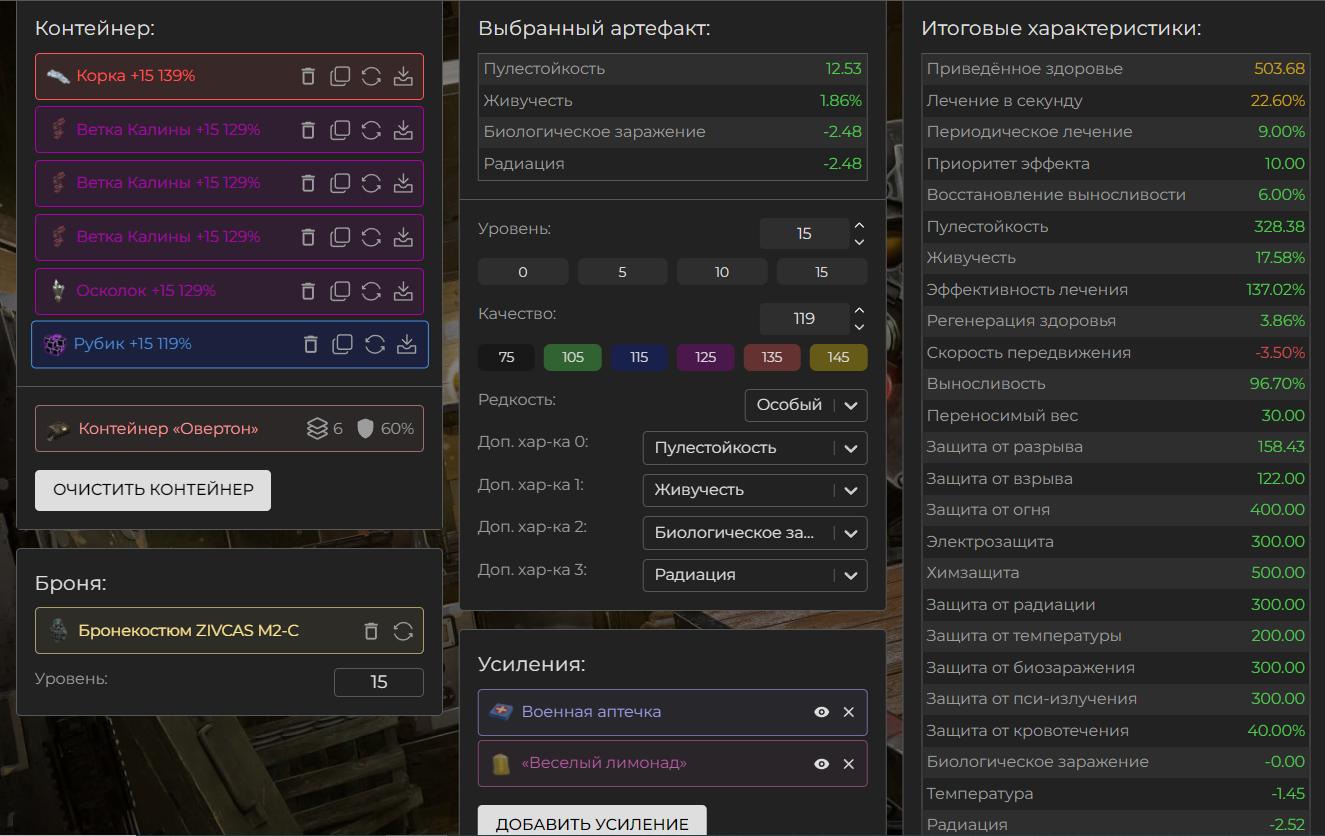This screenshot has width=1325, height=836.
Task: Focus the armor Уровень field under Броня
Action: [x=379, y=682]
